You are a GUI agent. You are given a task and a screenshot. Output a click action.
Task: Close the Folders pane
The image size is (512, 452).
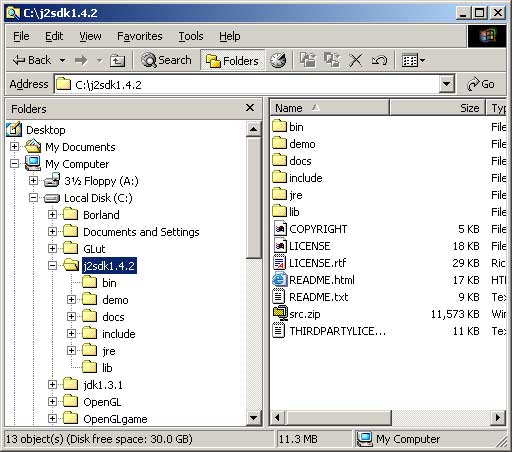click(x=250, y=108)
